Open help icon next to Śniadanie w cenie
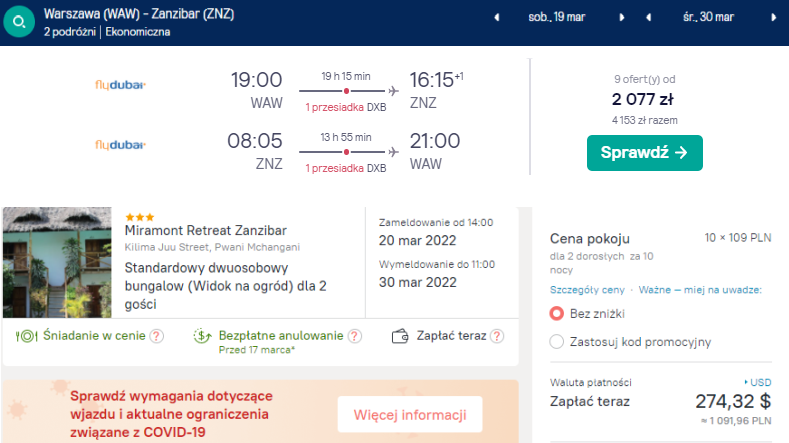The image size is (789, 443). pos(157,336)
